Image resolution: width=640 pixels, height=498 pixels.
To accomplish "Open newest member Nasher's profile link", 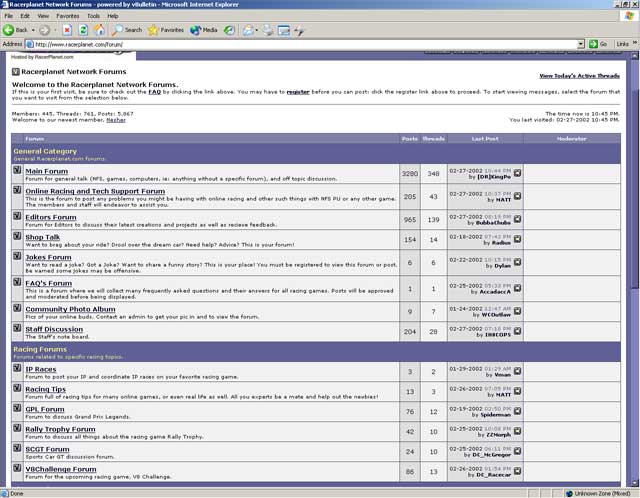I will (x=116, y=120).
